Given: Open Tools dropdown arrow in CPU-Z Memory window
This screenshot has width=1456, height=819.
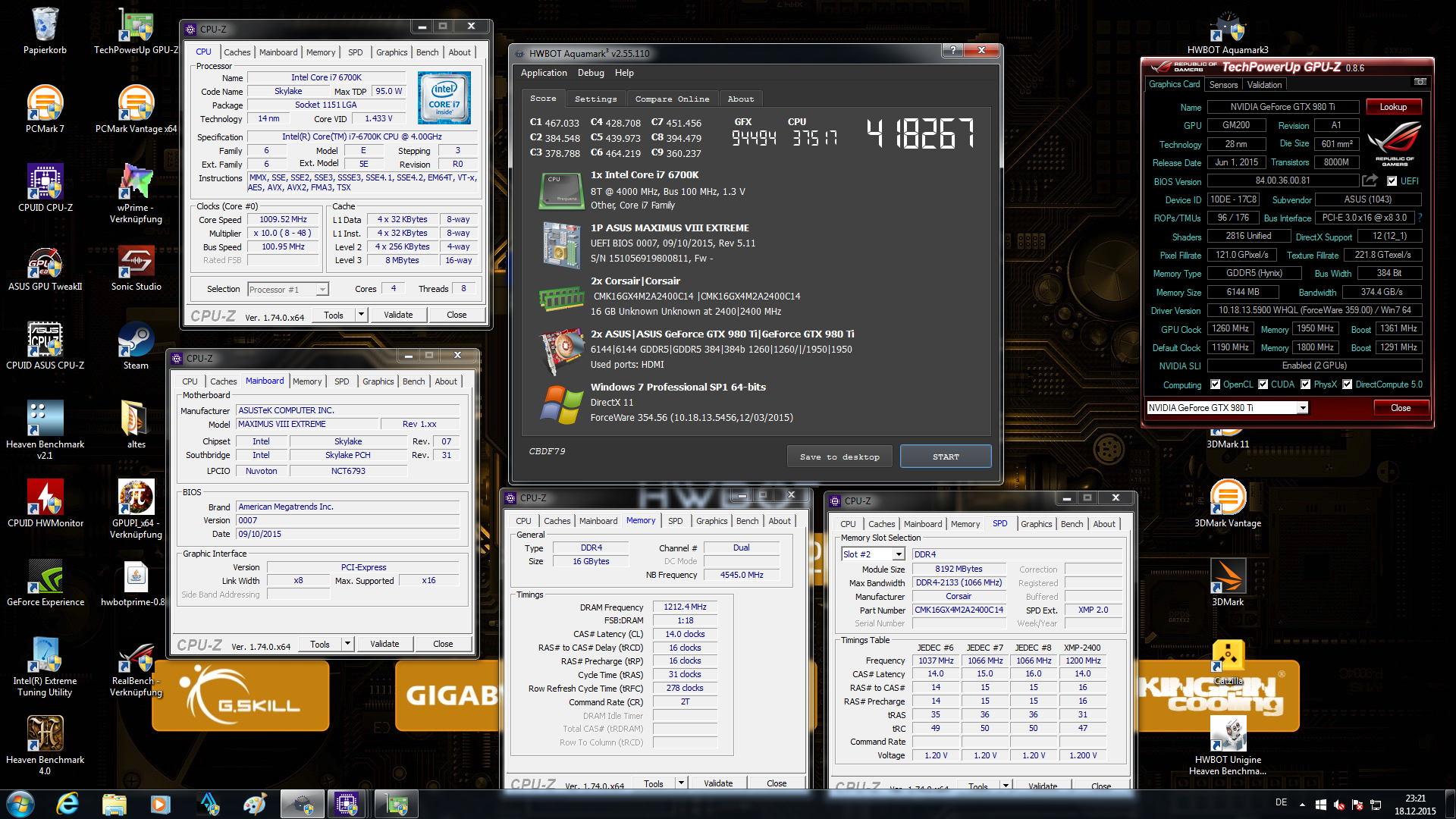Looking at the screenshot, I should (x=681, y=783).
